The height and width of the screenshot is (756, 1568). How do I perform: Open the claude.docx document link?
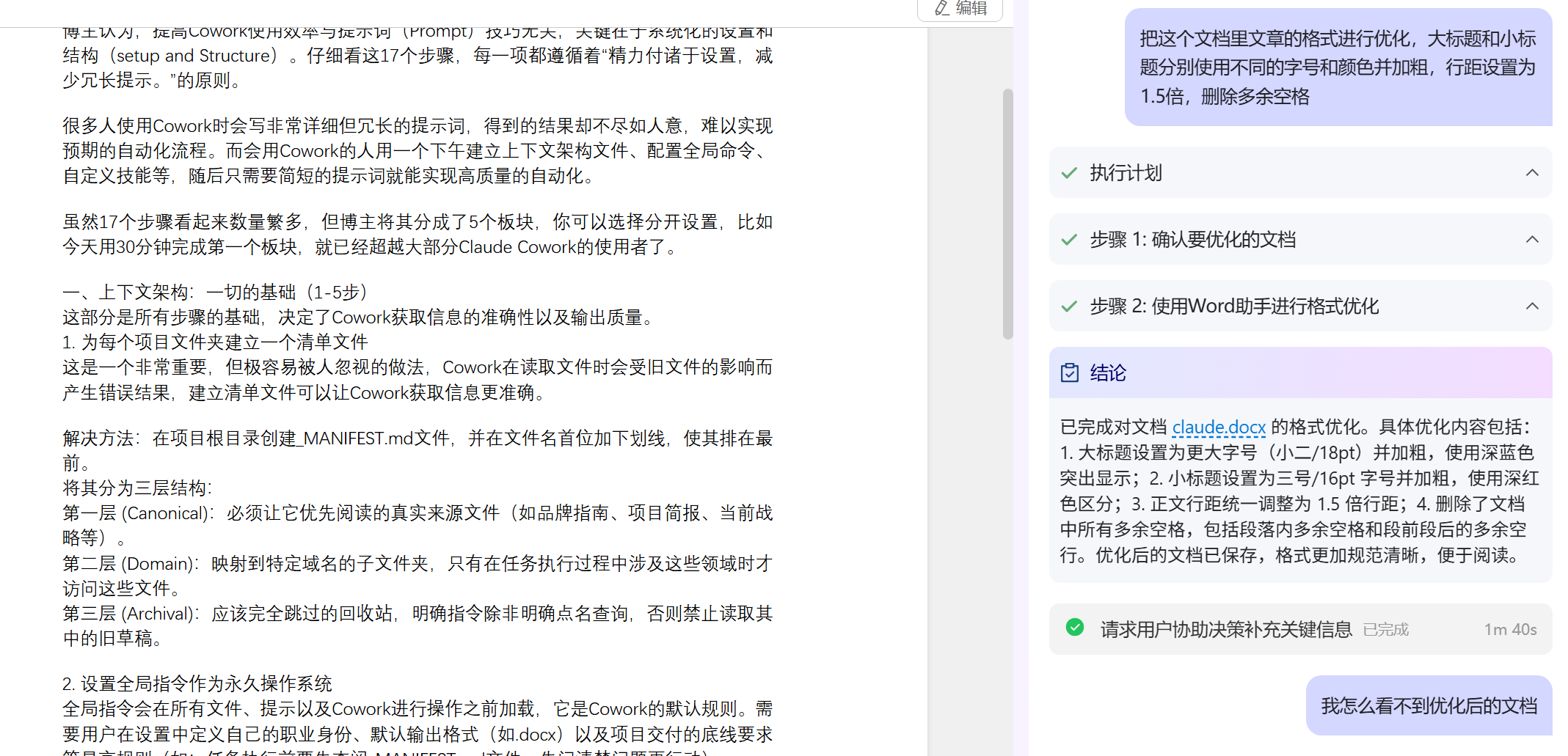click(1219, 427)
